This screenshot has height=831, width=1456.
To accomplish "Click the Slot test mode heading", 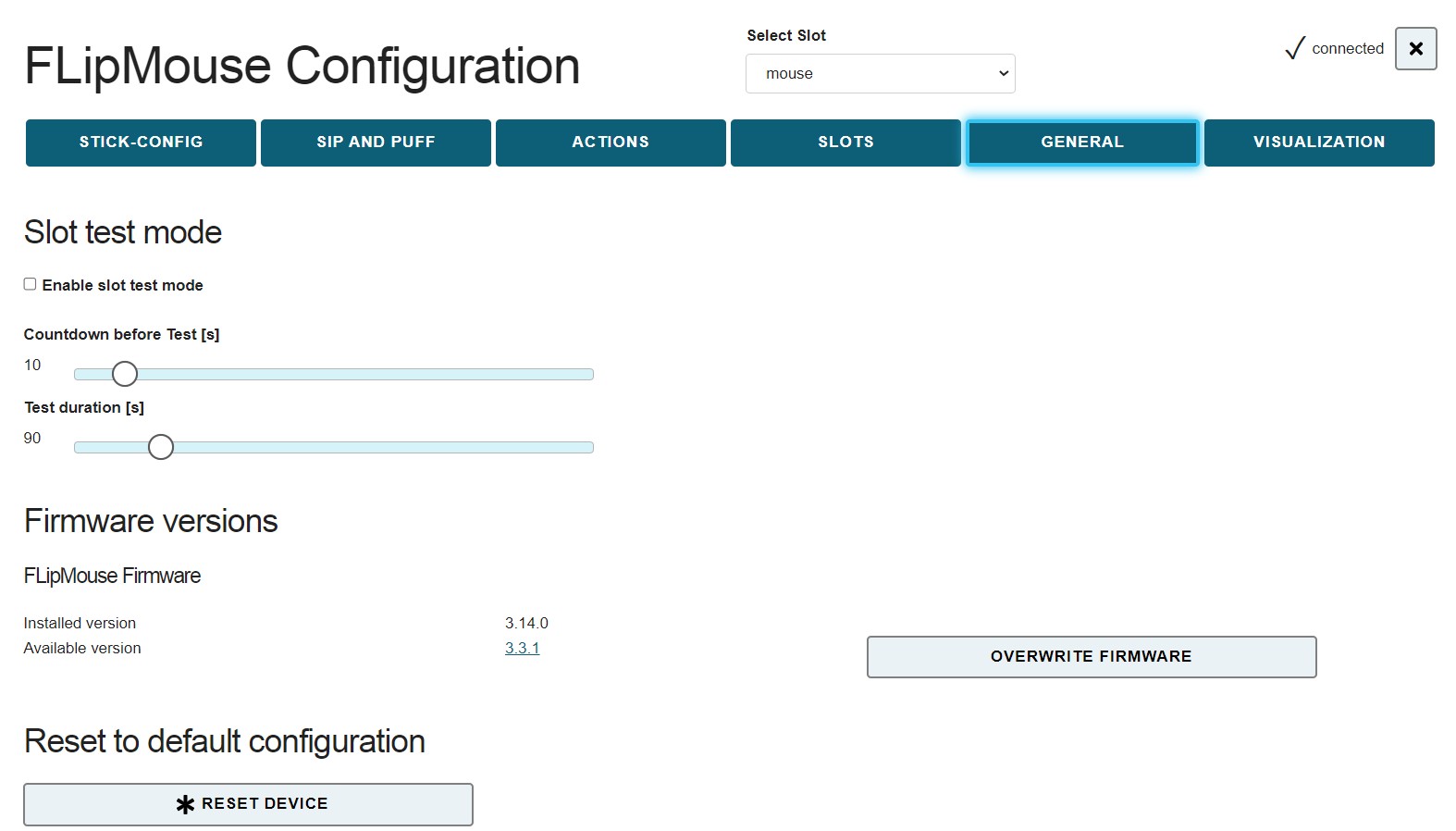I will tap(123, 232).
